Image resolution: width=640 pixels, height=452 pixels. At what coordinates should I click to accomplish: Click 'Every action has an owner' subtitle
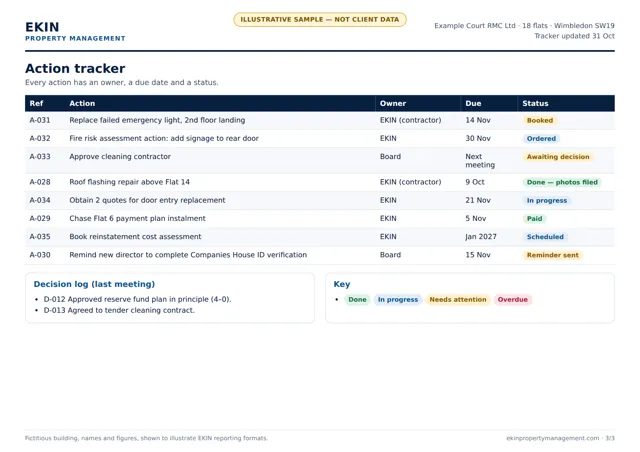coord(122,82)
